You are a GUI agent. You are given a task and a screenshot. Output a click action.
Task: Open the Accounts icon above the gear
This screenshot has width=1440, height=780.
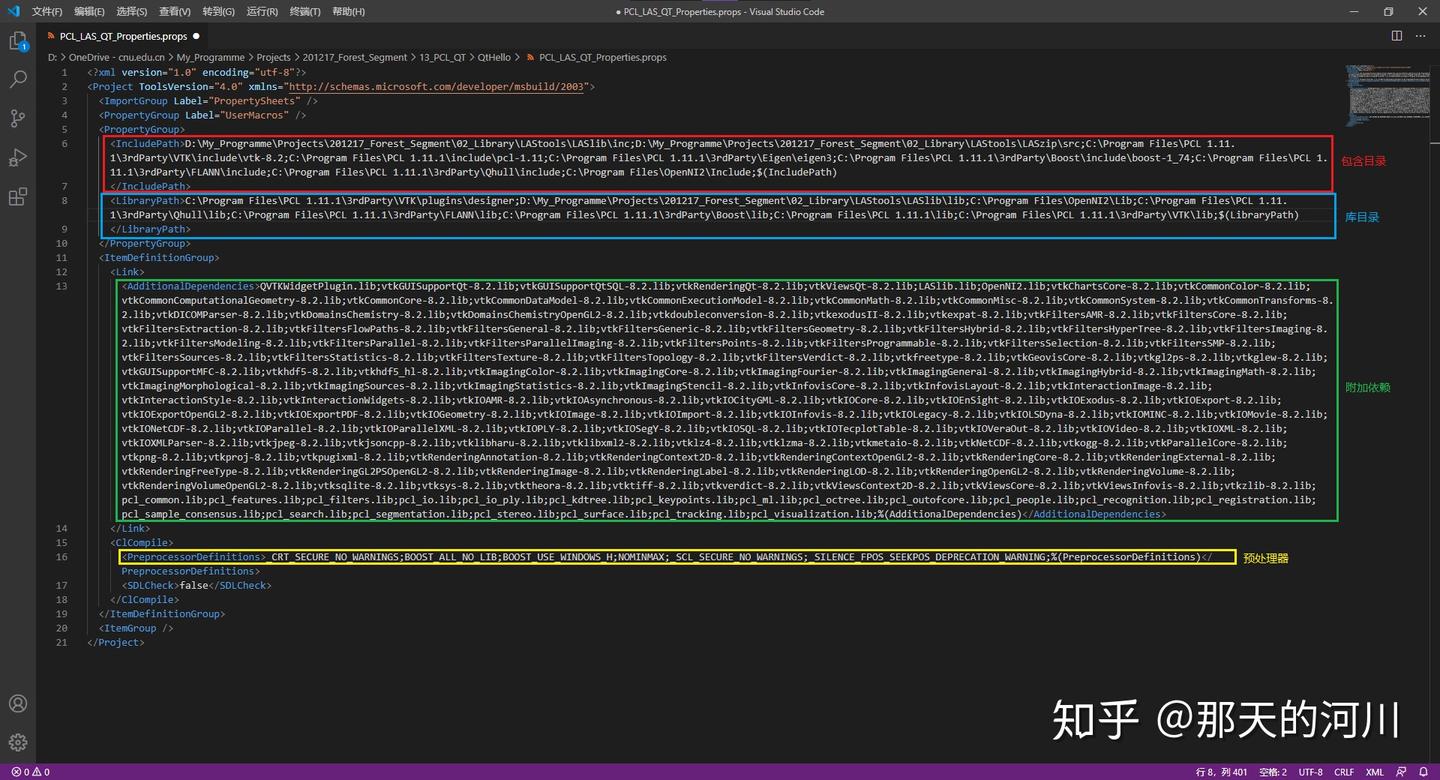coord(18,704)
